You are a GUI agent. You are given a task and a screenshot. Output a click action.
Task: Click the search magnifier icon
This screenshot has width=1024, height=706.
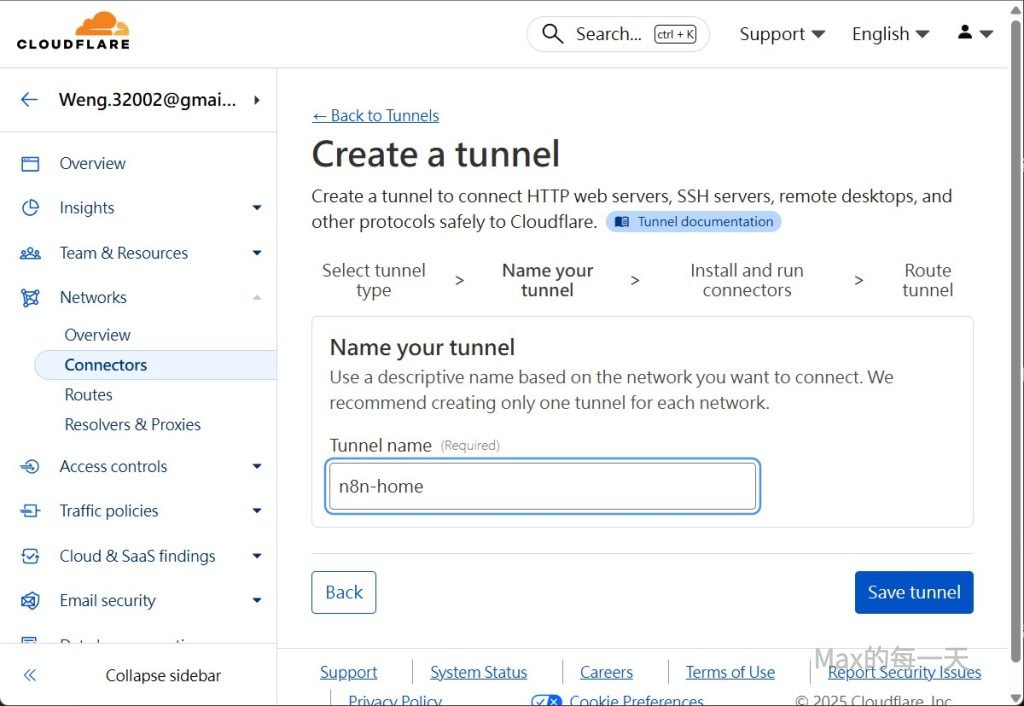click(552, 34)
